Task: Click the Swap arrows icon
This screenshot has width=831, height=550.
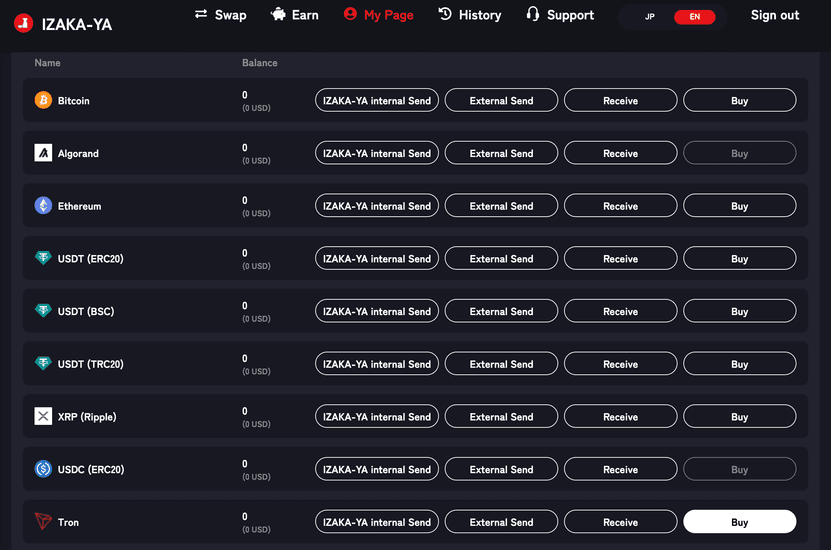Action: click(201, 14)
